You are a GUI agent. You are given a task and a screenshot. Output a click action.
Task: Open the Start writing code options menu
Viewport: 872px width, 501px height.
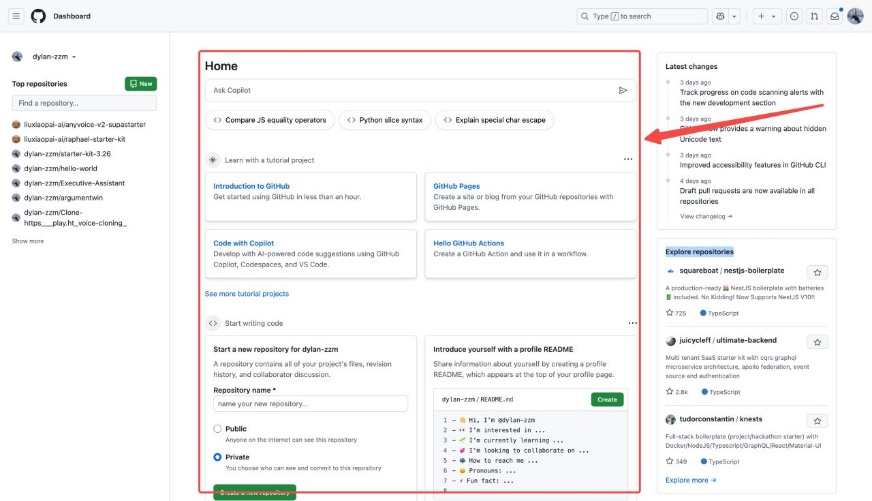(632, 323)
